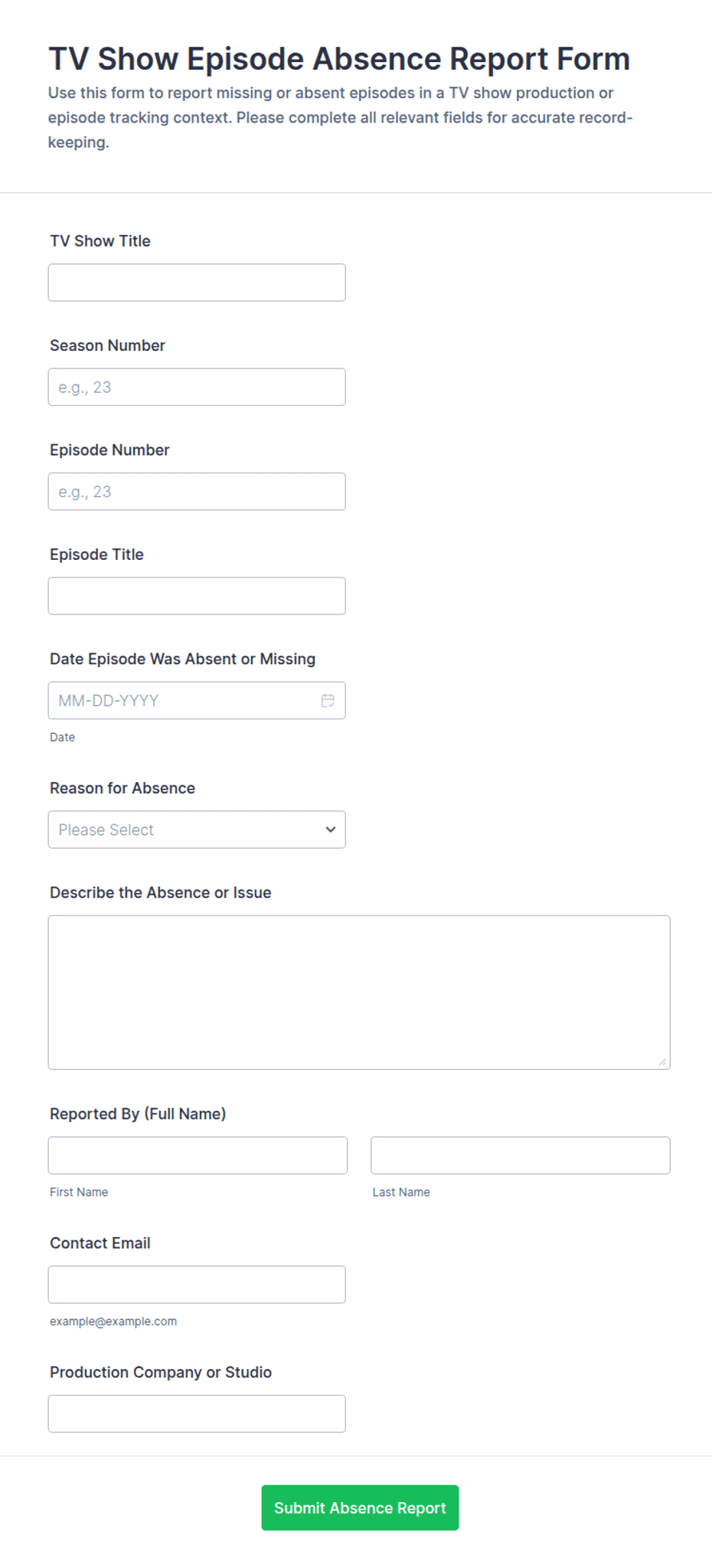Viewport: 712px width, 1568px height.
Task: Click the Reported By (Full Name) label
Action: 138,1114
